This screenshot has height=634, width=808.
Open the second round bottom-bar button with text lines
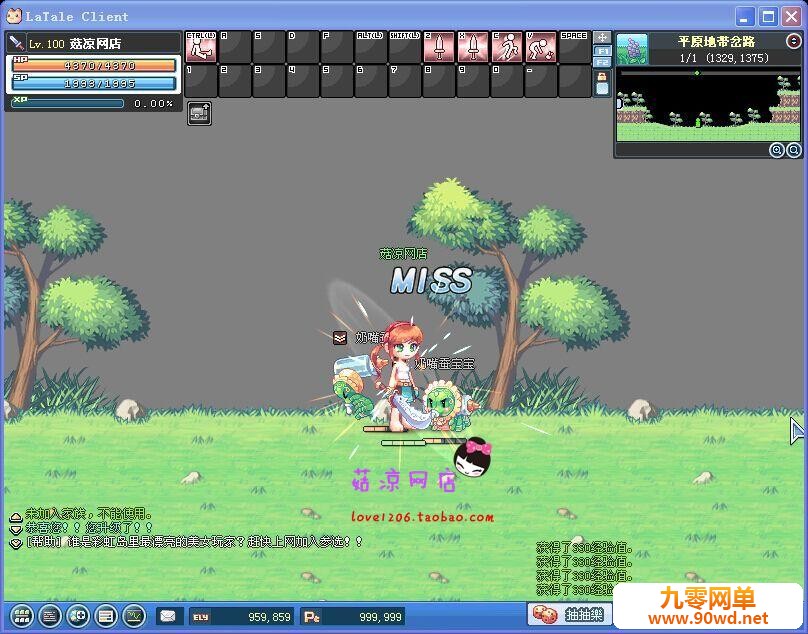(x=49, y=615)
